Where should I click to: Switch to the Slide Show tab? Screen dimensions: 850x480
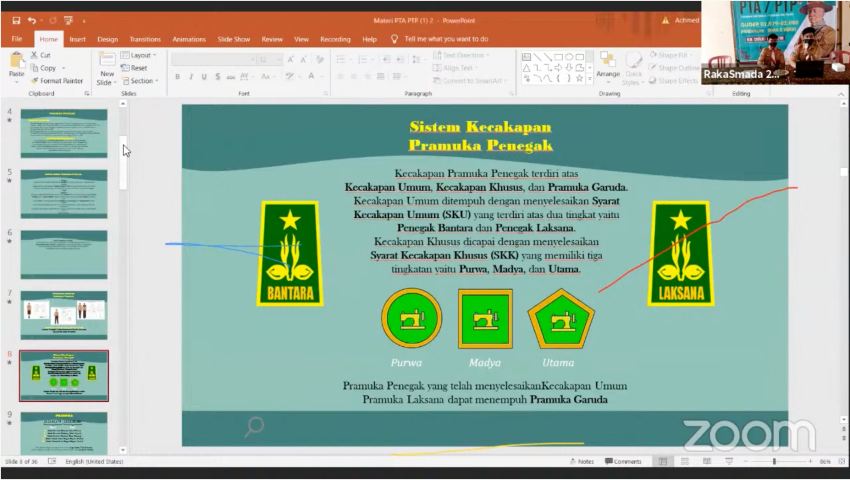point(234,39)
